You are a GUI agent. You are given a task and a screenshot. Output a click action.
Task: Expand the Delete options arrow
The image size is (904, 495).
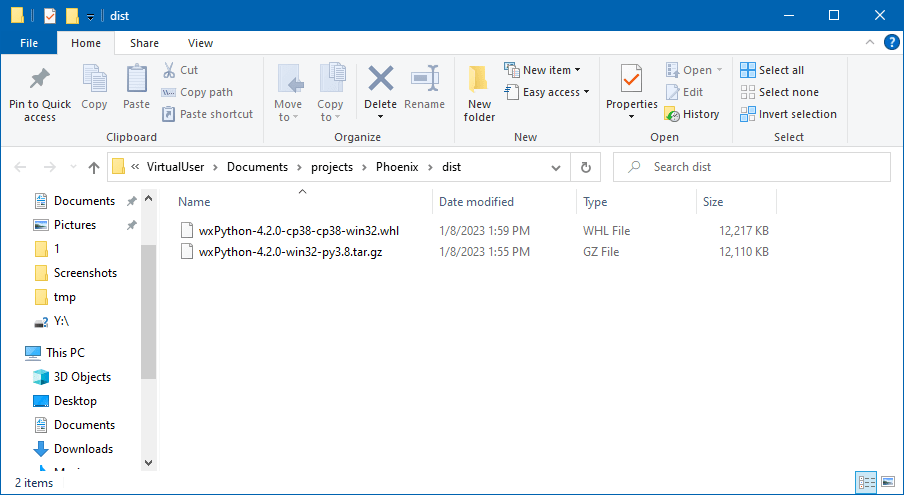coord(381,117)
